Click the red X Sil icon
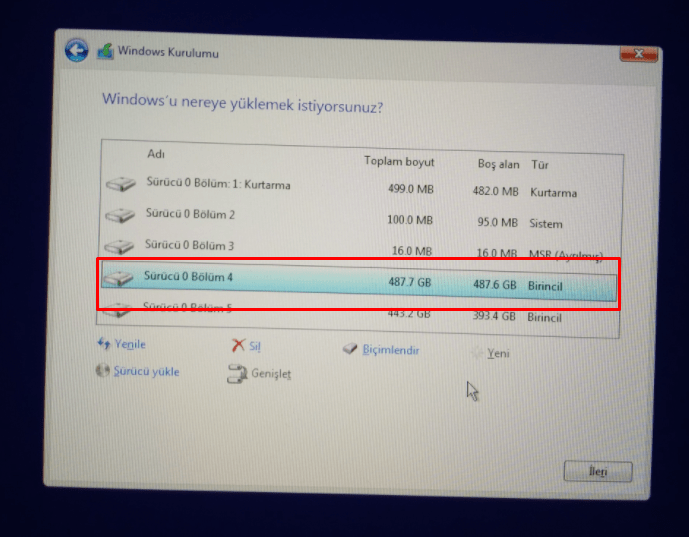 (x=238, y=345)
